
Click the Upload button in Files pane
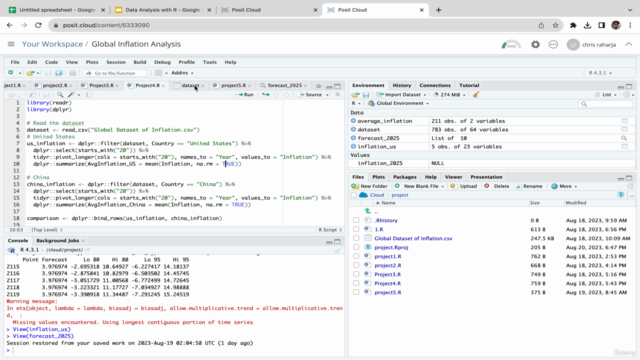(x=464, y=186)
